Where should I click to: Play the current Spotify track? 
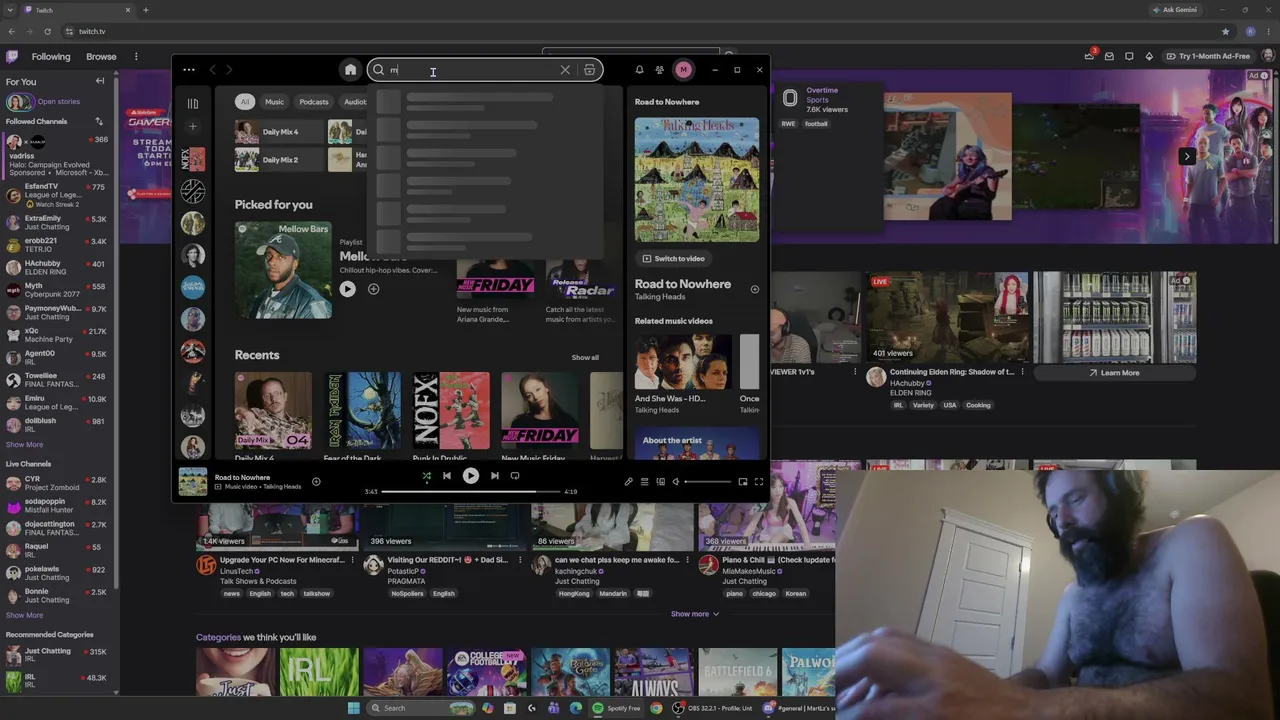[x=470, y=476]
